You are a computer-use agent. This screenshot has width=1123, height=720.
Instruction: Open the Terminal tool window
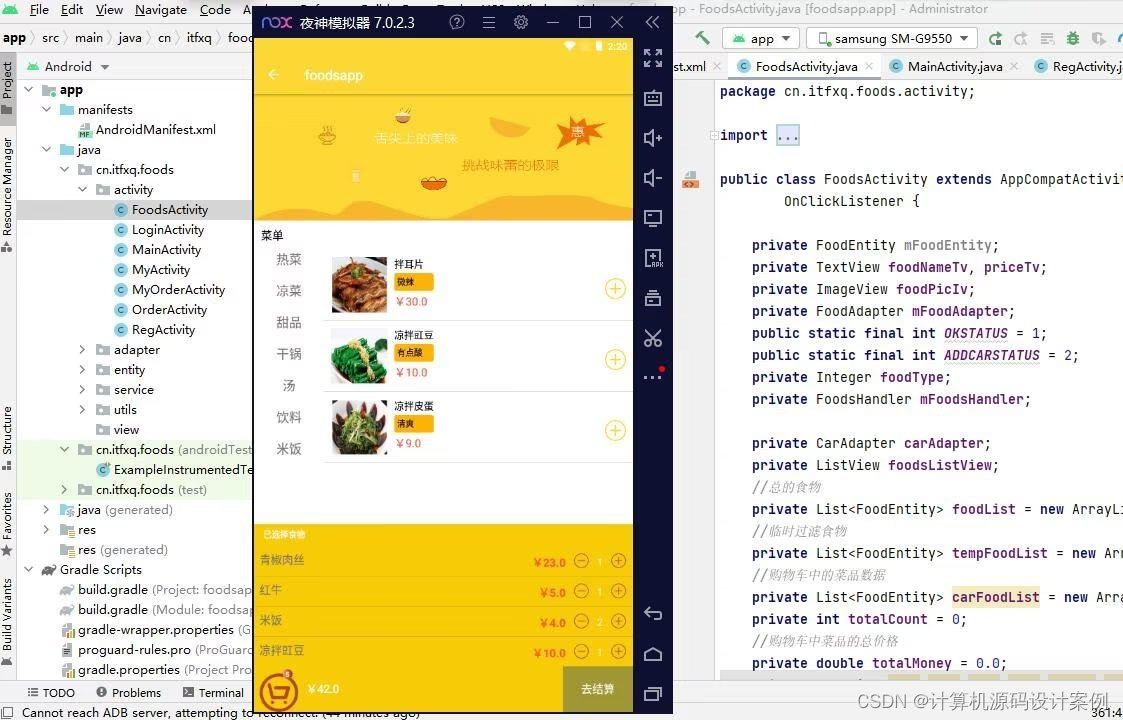[x=213, y=693]
